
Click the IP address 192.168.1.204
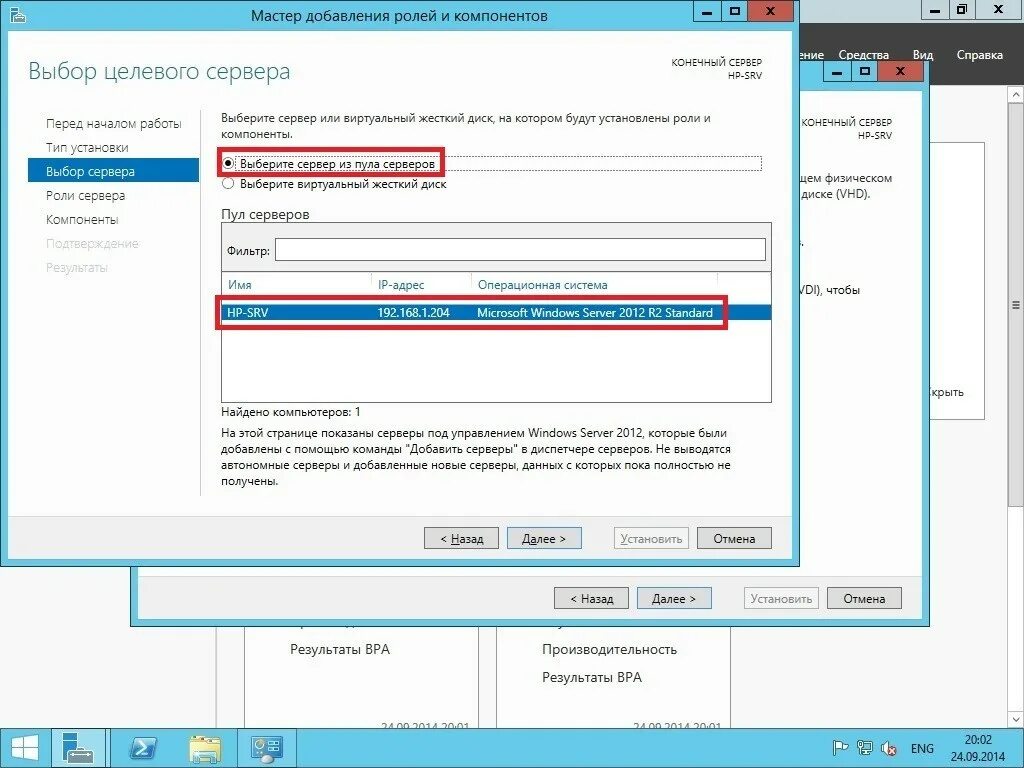pyautogui.click(x=413, y=313)
